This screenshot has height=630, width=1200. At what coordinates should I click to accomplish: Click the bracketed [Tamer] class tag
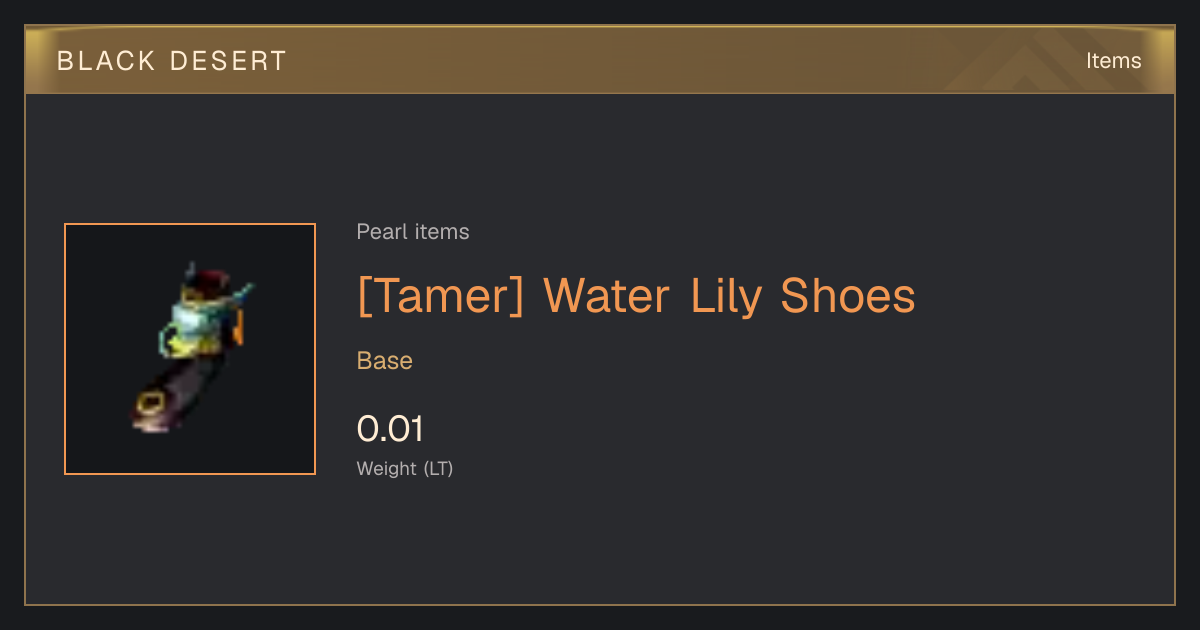pyautogui.click(x=441, y=296)
